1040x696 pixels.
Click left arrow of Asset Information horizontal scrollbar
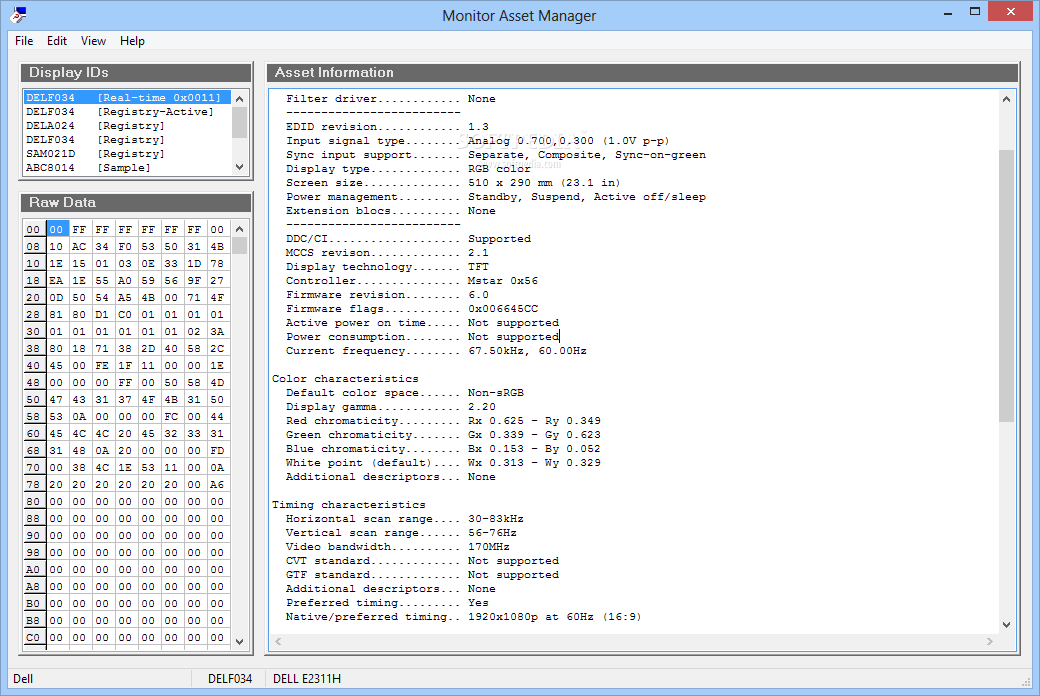click(278, 641)
